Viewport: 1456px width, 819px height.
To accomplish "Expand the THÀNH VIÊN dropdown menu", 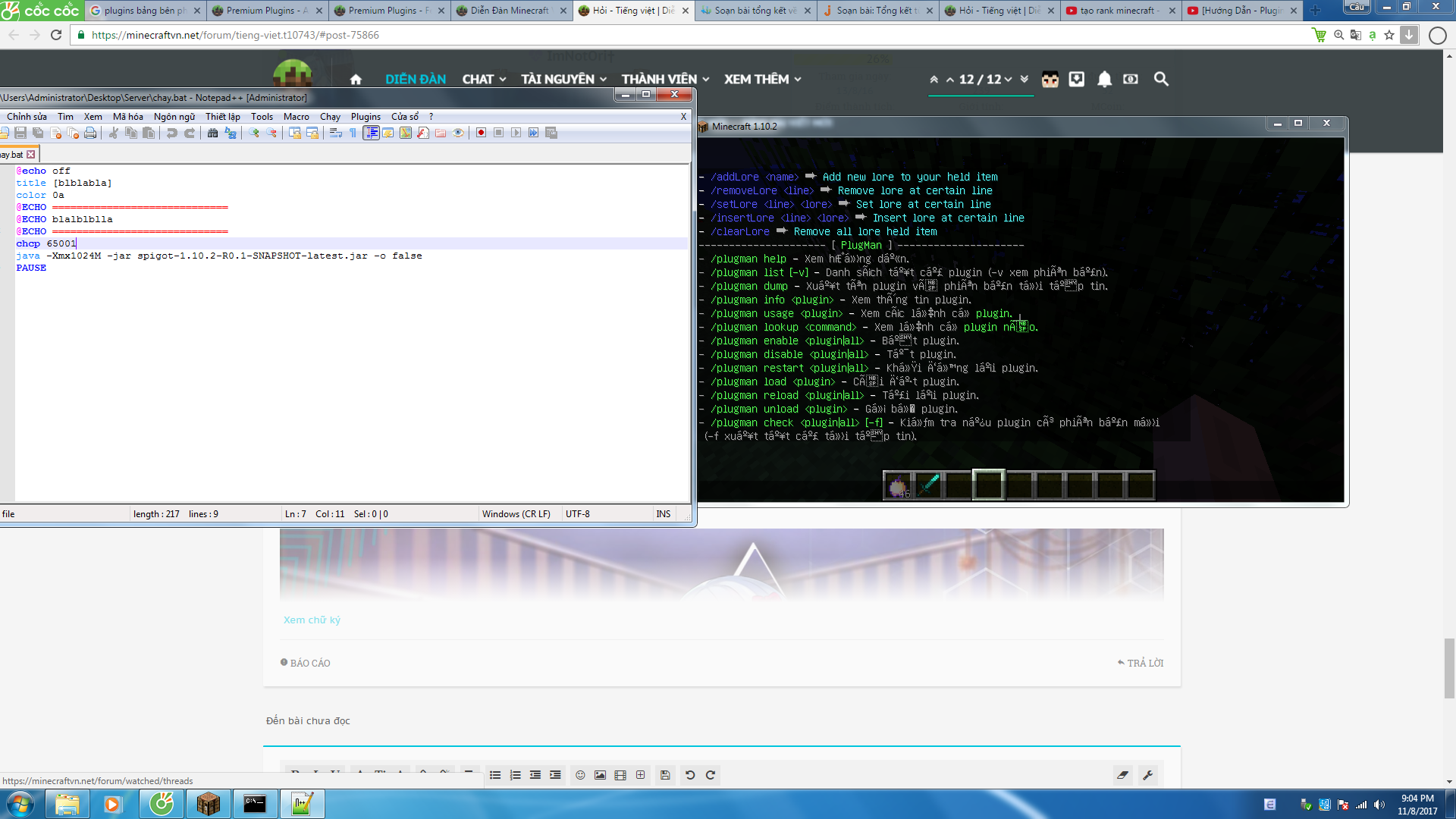I will (665, 79).
